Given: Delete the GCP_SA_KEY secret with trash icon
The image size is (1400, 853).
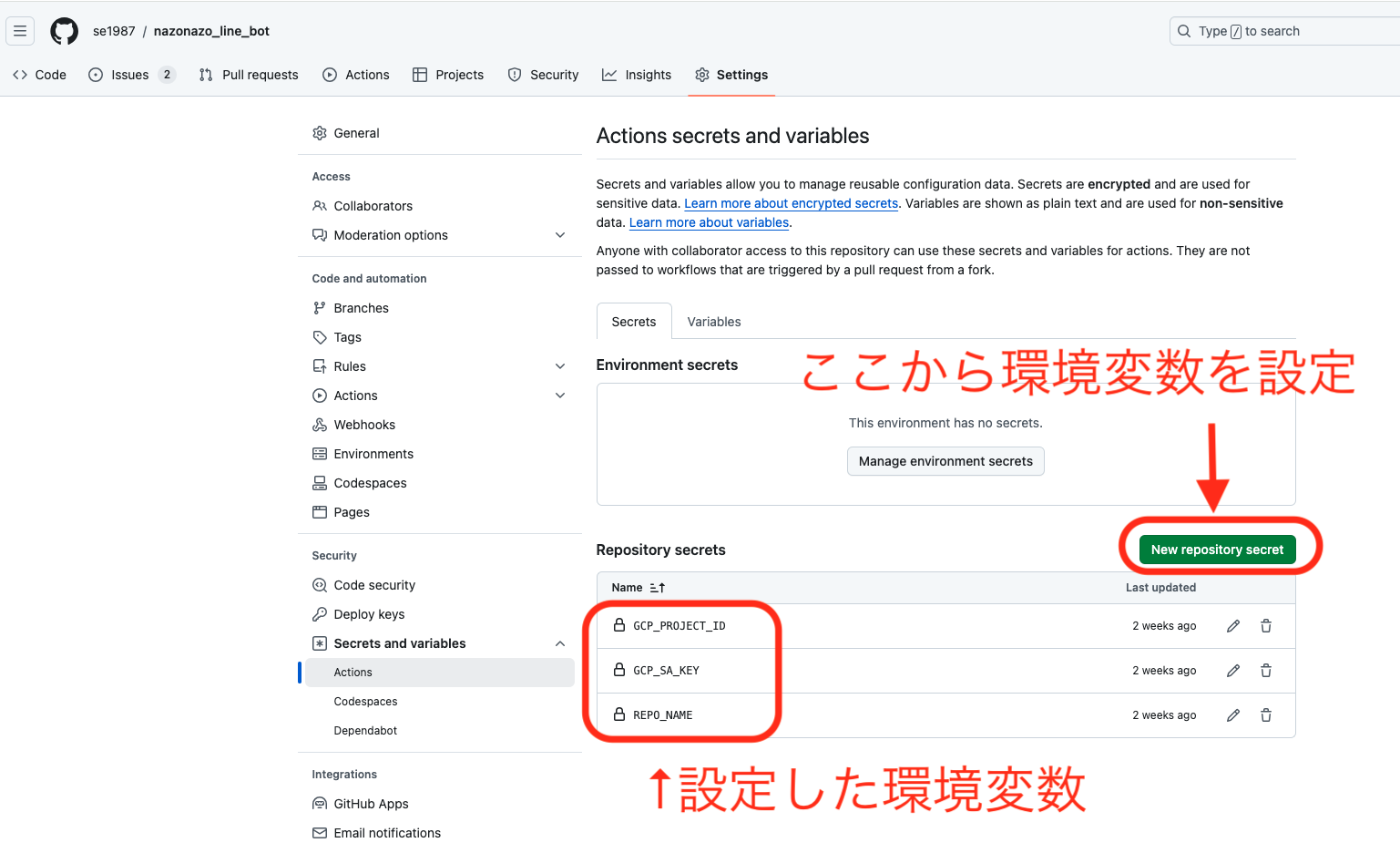Looking at the screenshot, I should (1266, 671).
